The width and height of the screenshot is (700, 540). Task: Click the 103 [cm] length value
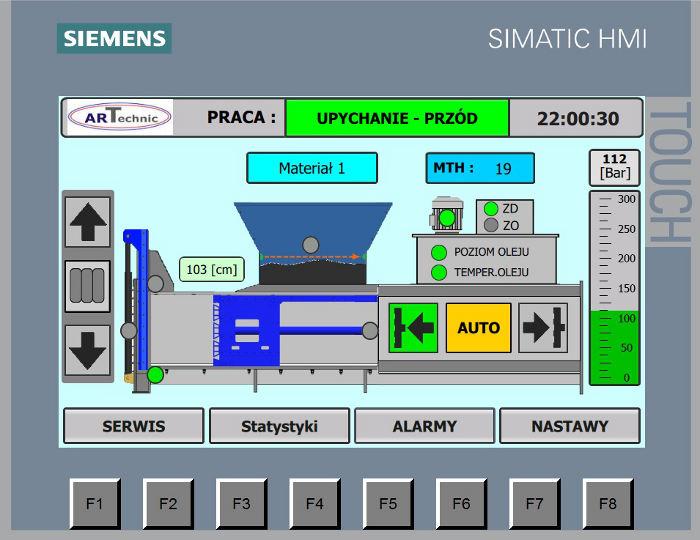[x=212, y=270]
